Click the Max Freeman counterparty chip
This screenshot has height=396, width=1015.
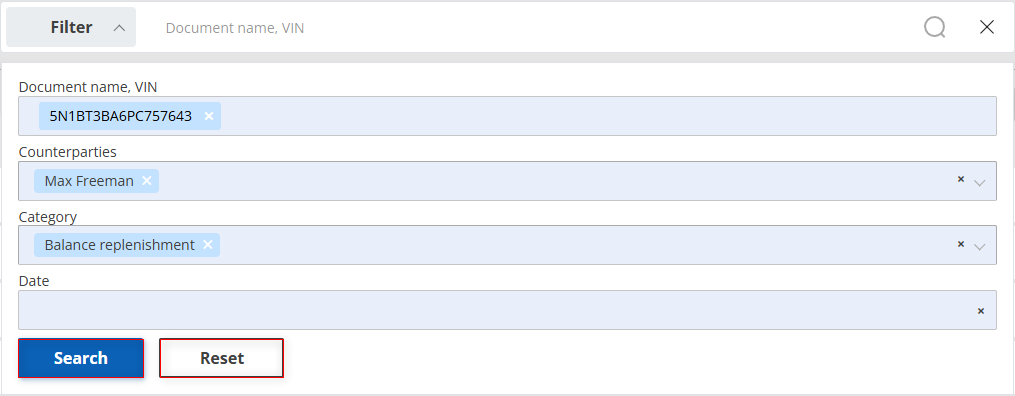point(89,181)
